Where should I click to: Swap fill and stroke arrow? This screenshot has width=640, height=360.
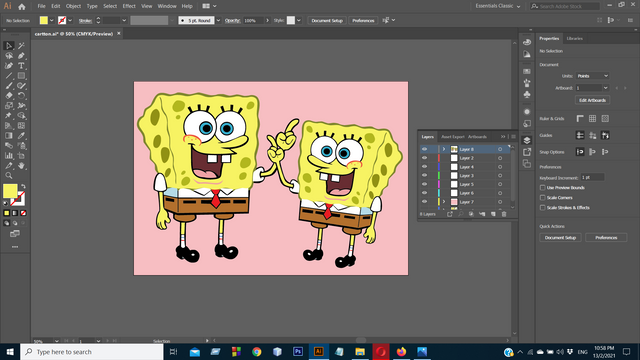click(x=23, y=186)
